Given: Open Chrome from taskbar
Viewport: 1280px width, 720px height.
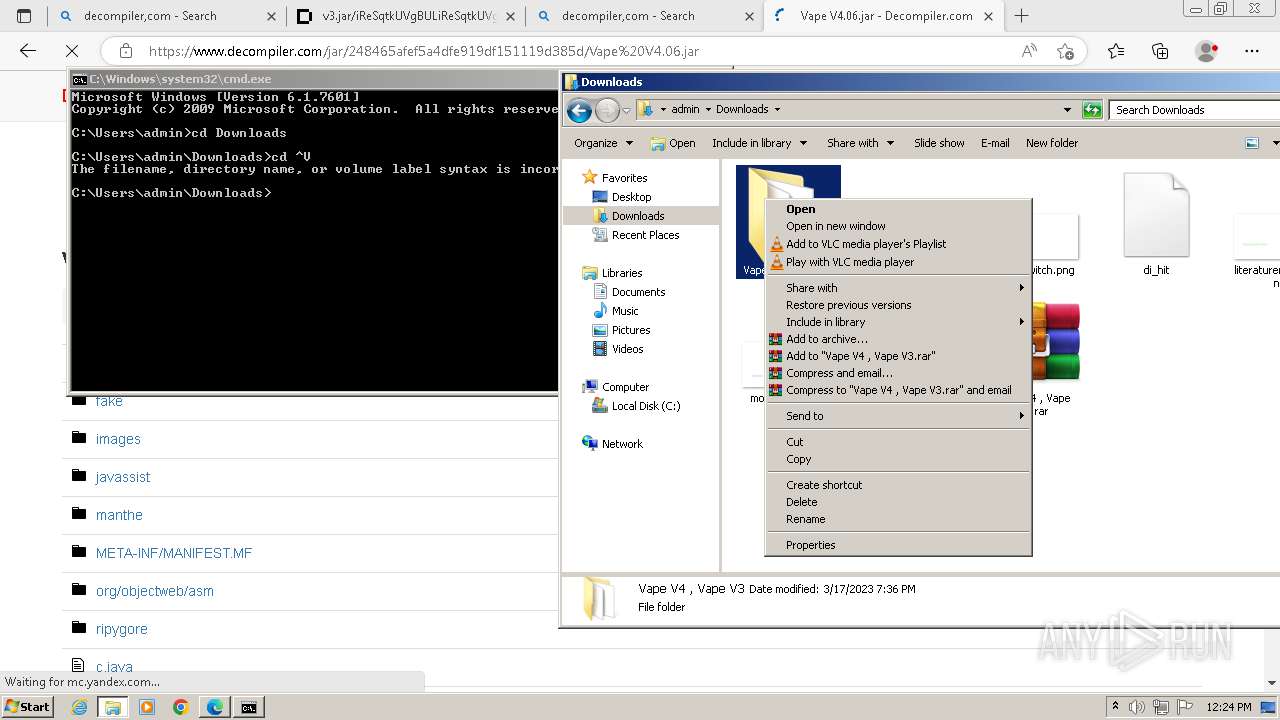Looking at the screenshot, I should click(x=180, y=707).
